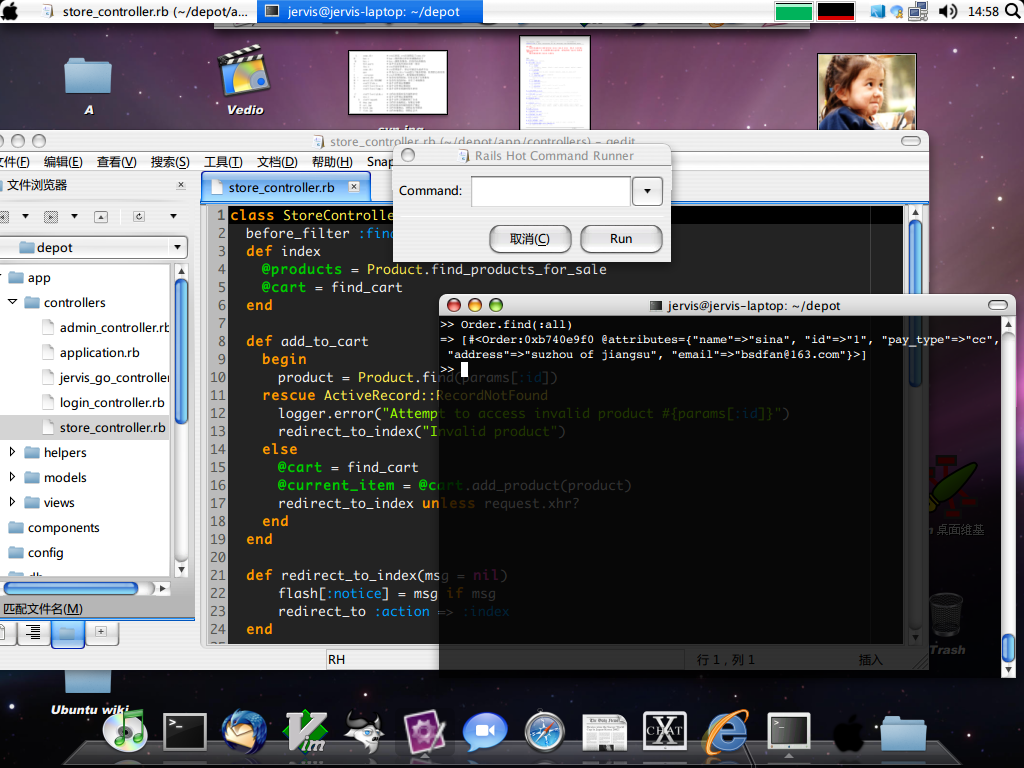
Task: Open the blue folder at the dock's end
Action: tap(903, 733)
